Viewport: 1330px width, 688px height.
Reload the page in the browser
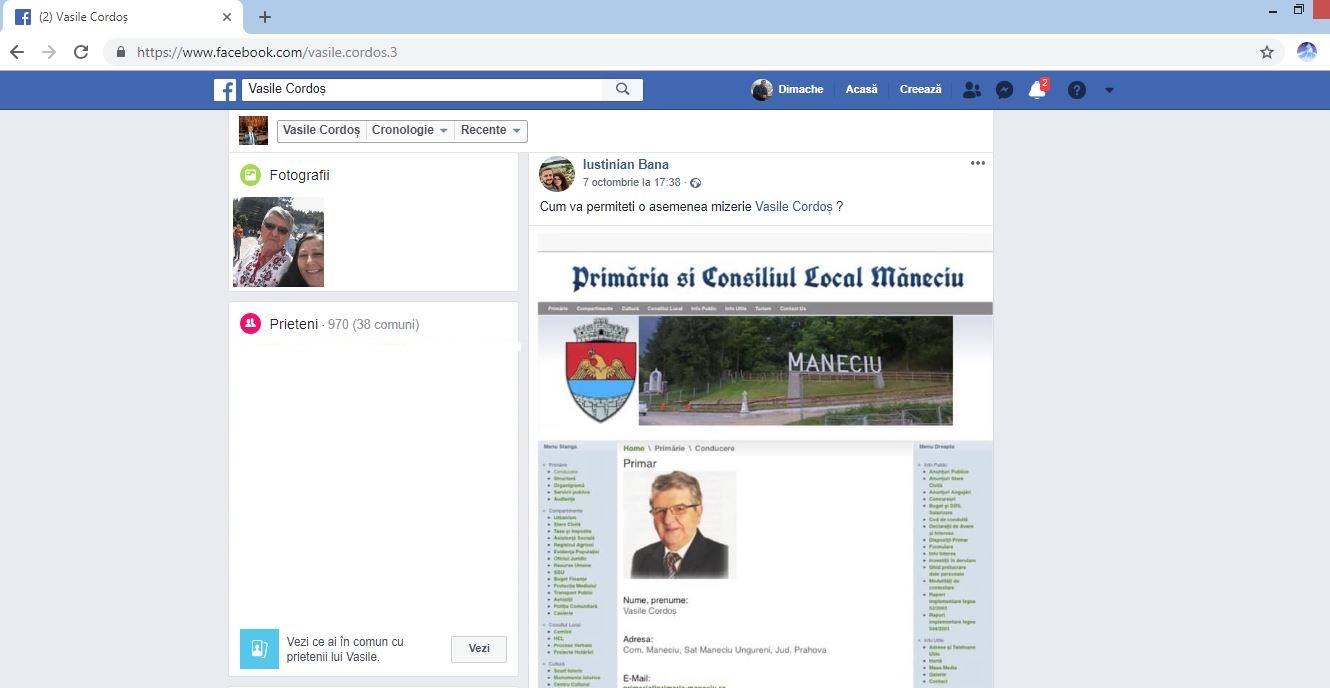click(x=81, y=52)
